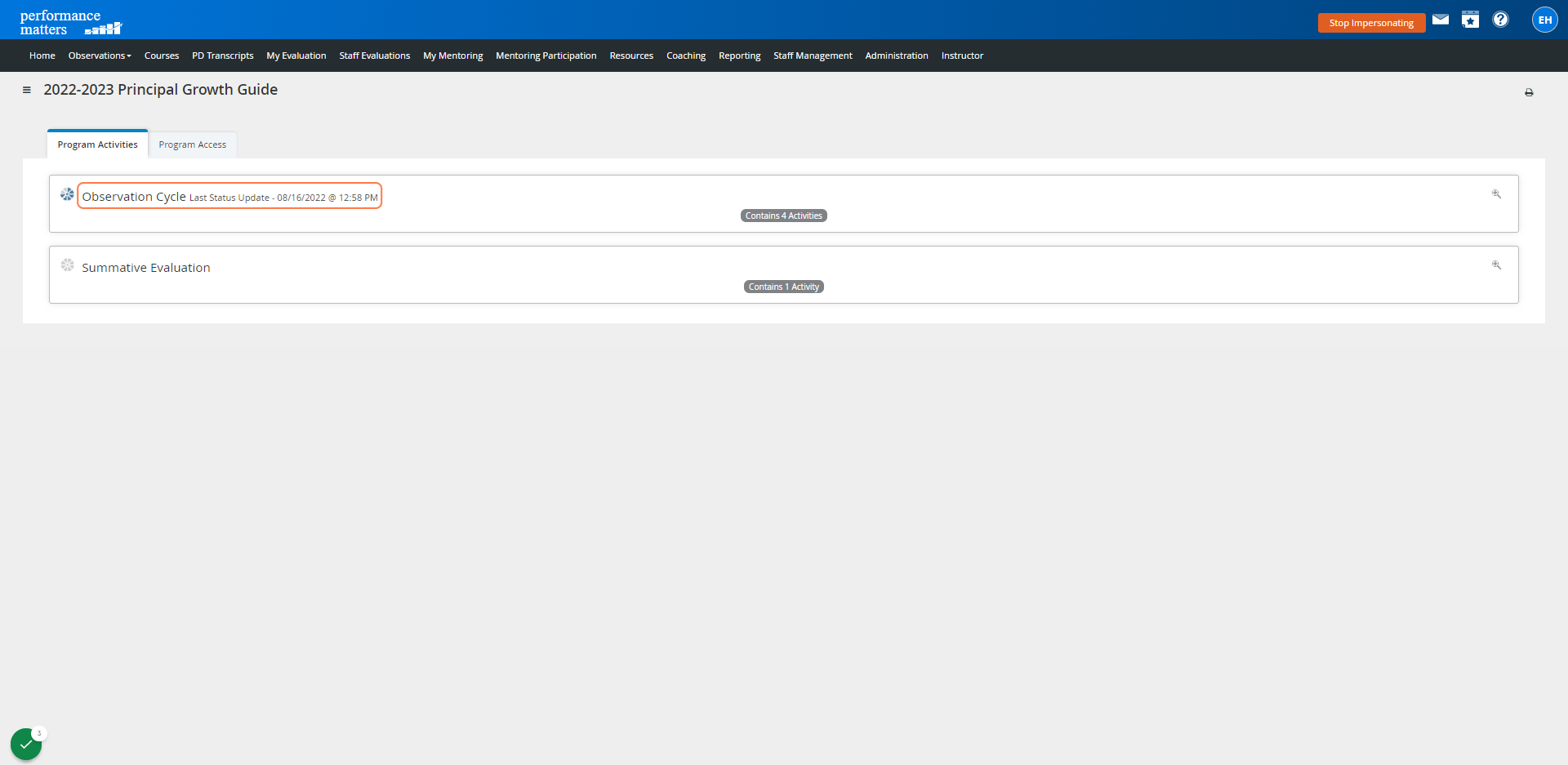Open the Summative Evaluation activity
The height and width of the screenshot is (765, 1568).
pyautogui.click(x=146, y=268)
